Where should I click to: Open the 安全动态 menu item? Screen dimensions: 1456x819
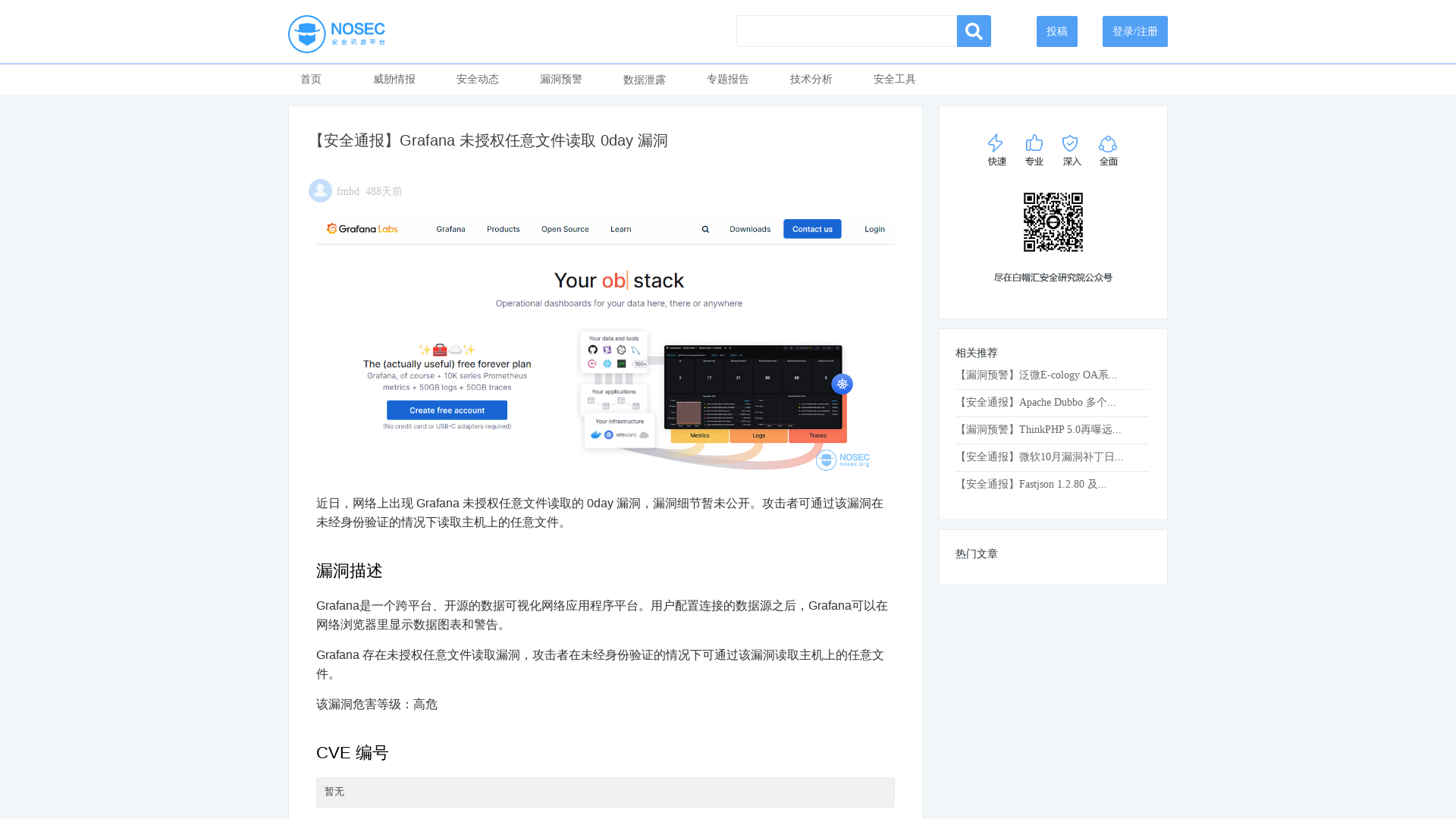(478, 80)
